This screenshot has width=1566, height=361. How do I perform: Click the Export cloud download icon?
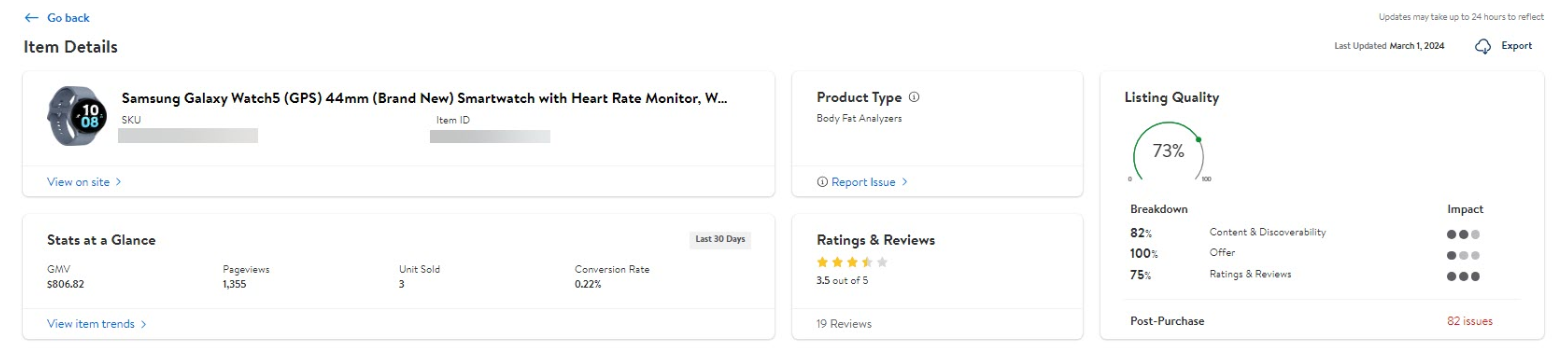coord(1483,46)
